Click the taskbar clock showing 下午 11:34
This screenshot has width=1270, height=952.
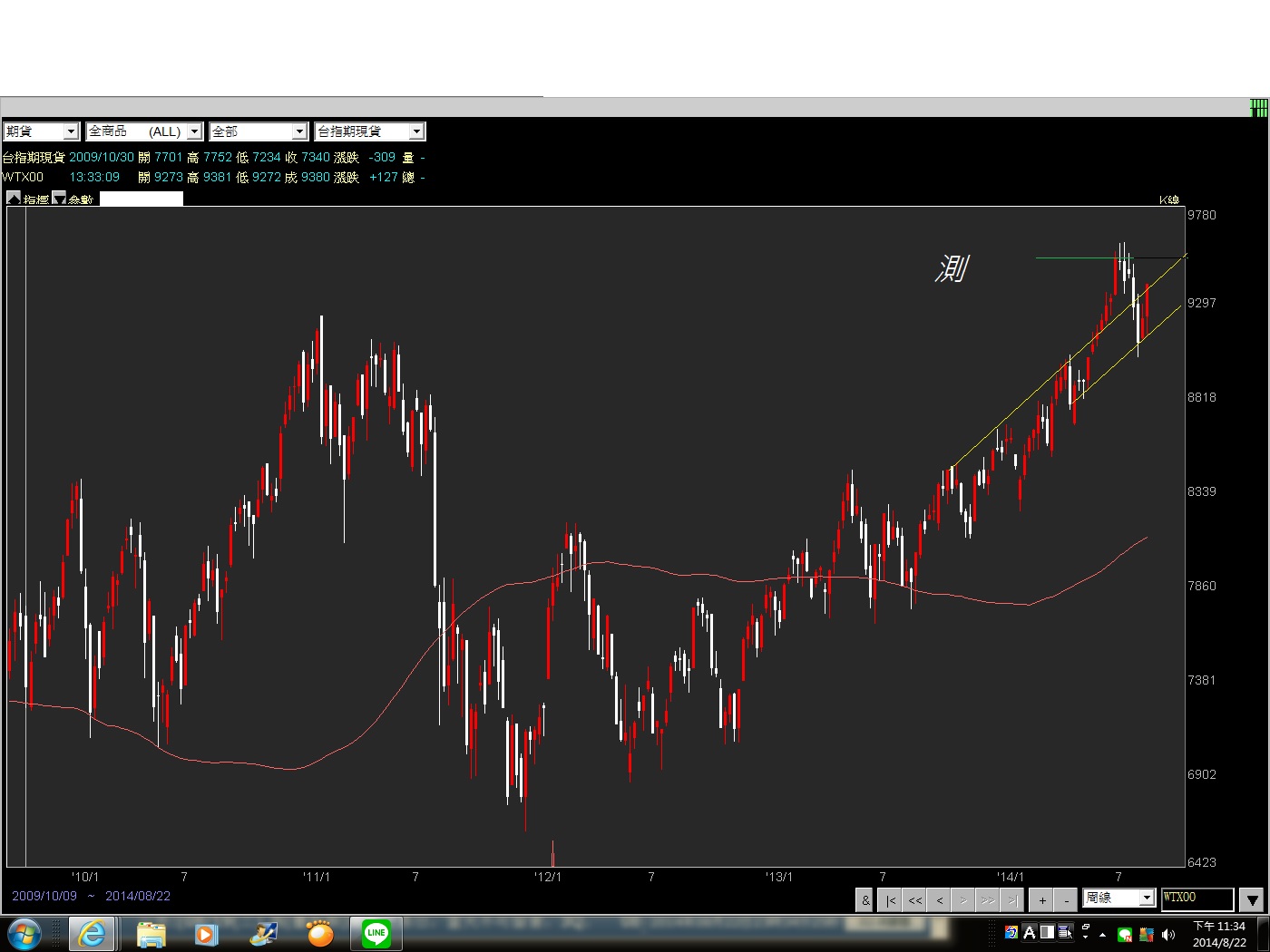click(1219, 935)
